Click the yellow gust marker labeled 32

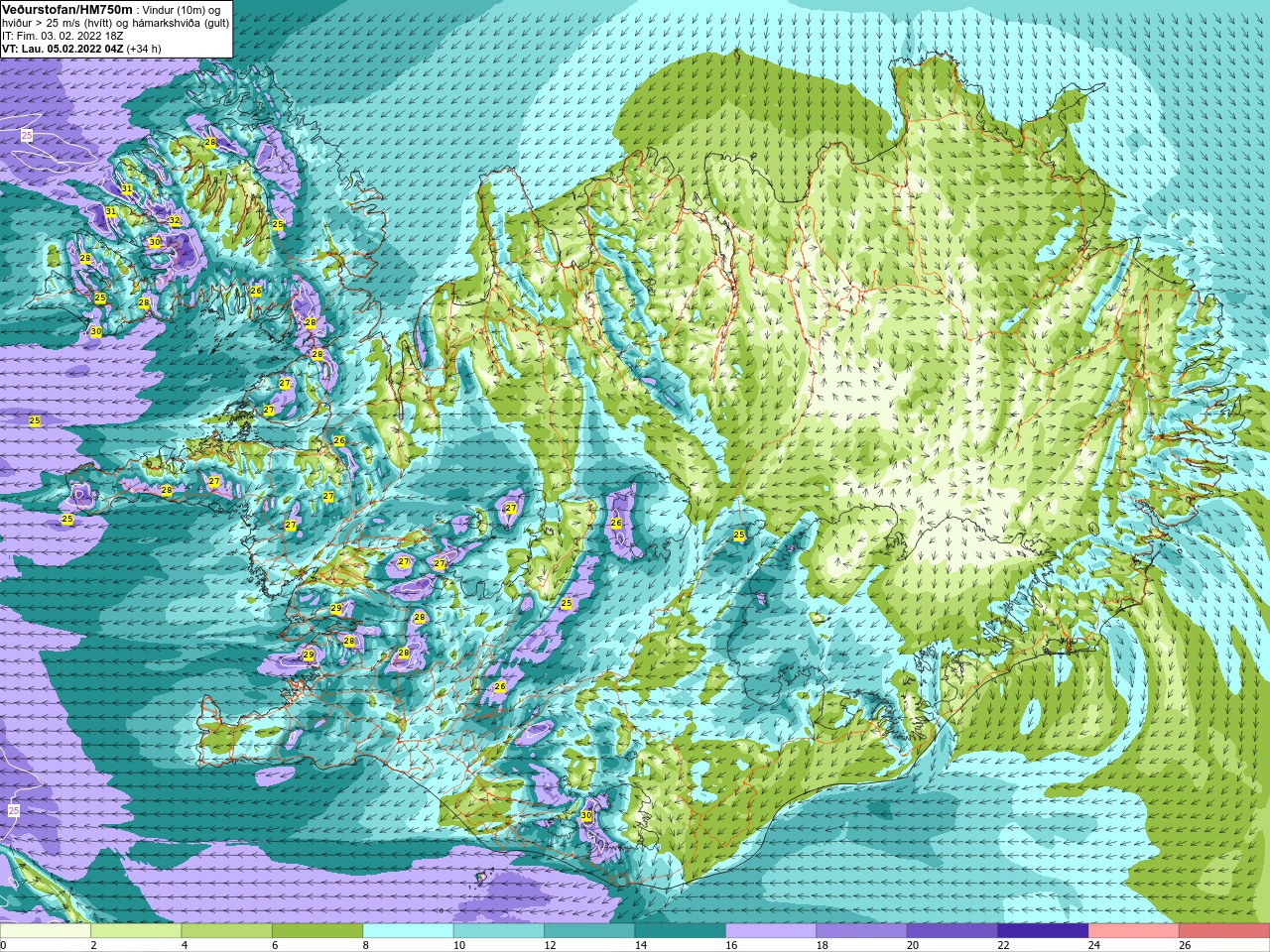tap(175, 221)
